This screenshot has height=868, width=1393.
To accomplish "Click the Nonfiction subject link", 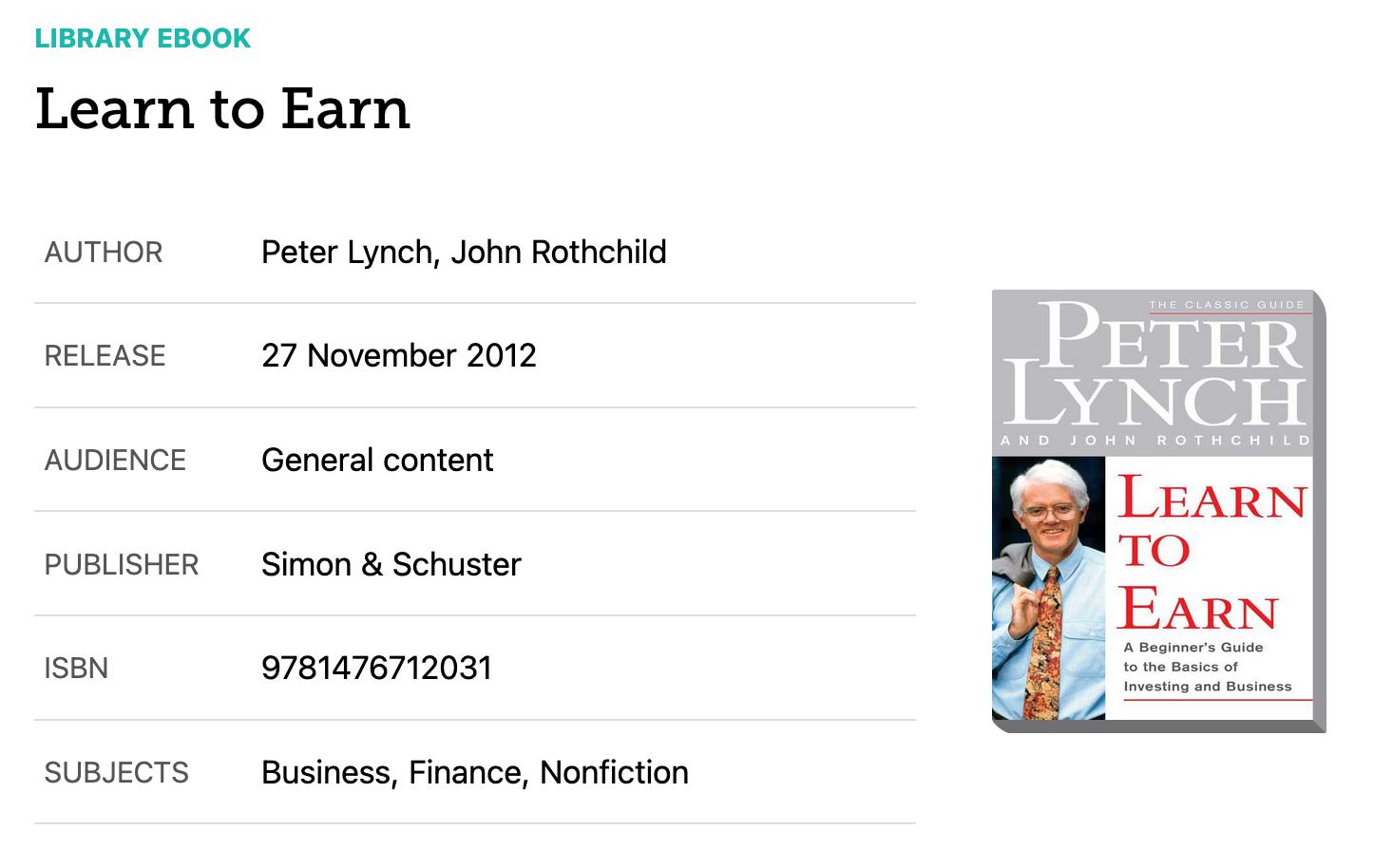I will pyautogui.click(x=614, y=773).
